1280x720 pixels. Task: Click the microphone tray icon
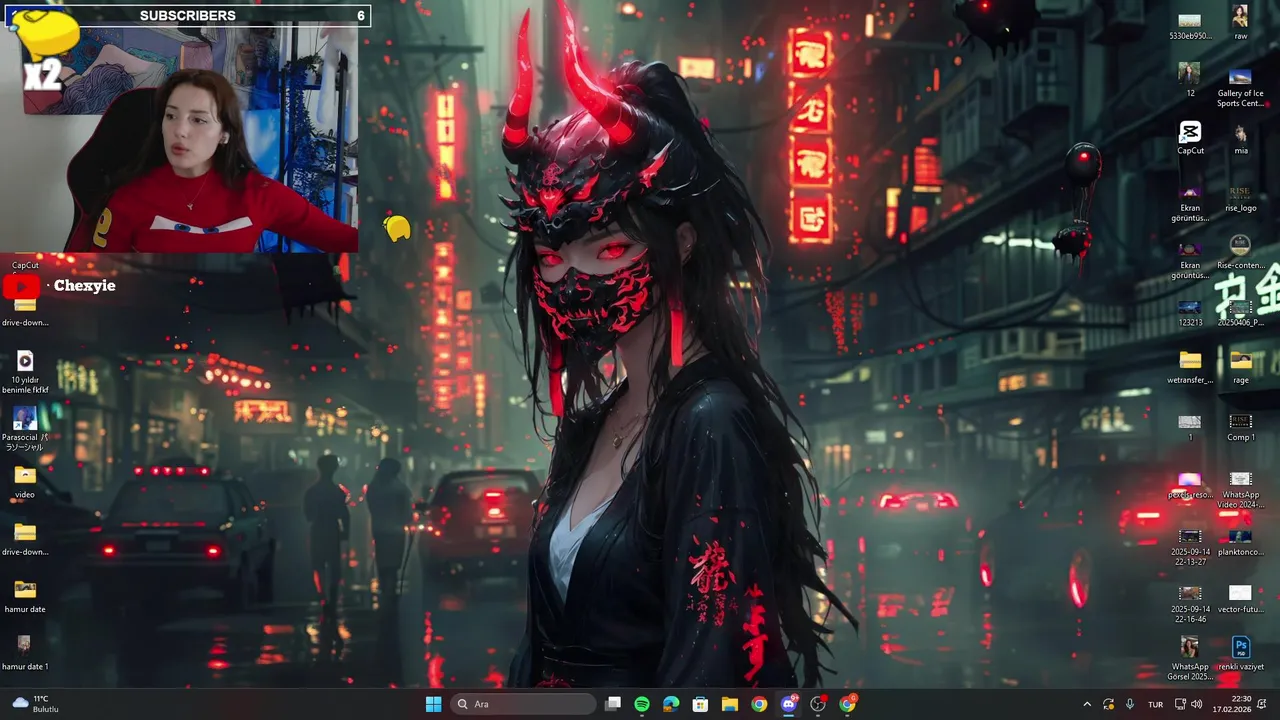1130,704
